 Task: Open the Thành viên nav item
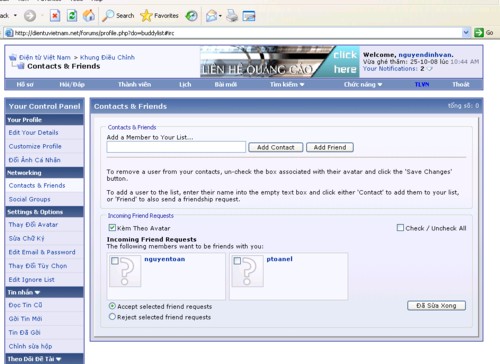click(x=134, y=85)
